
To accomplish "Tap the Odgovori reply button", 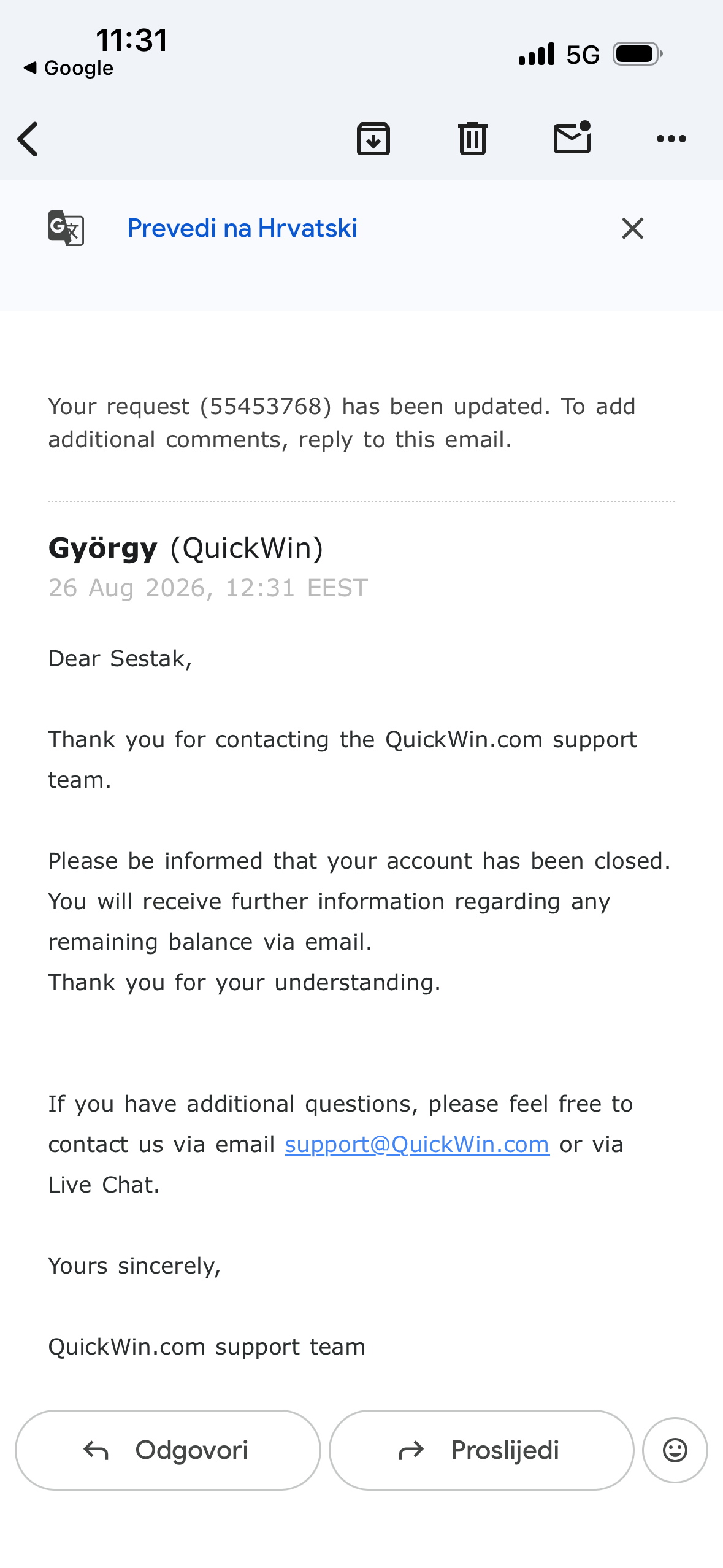I will [168, 1450].
